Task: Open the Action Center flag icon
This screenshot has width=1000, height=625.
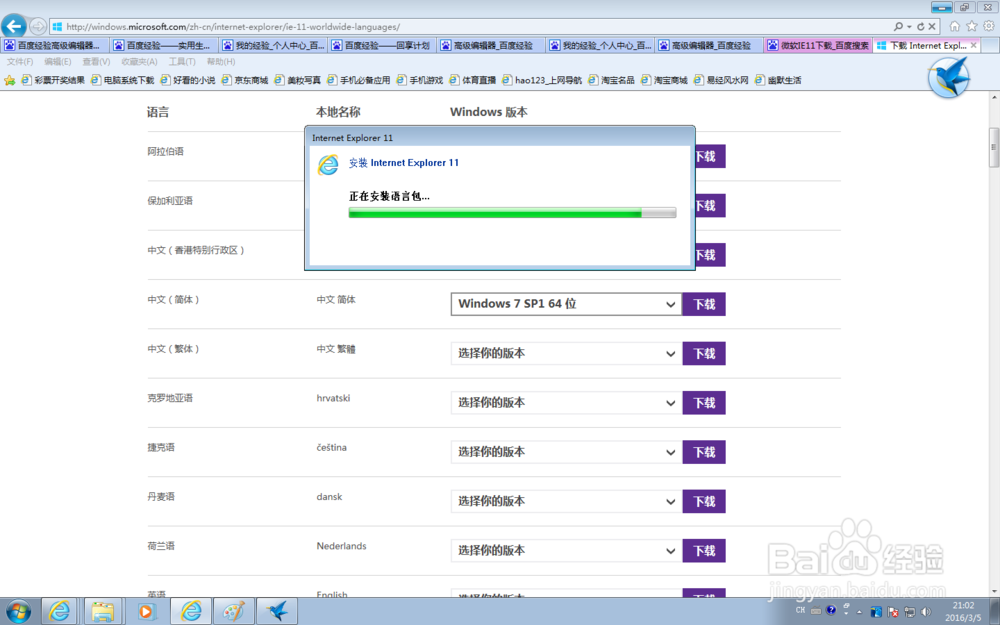Action: tap(893, 612)
